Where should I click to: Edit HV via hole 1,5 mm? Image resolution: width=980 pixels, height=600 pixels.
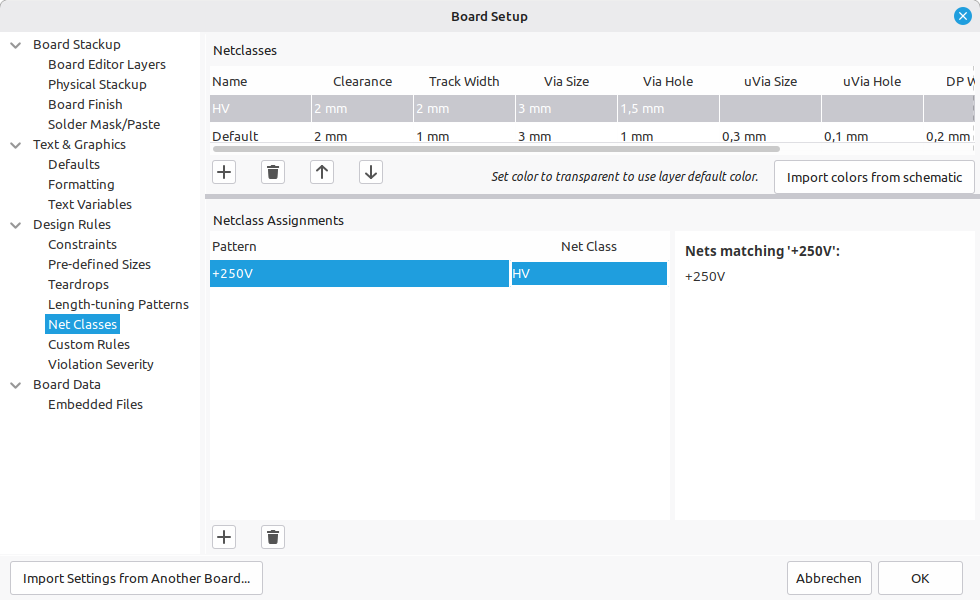668,109
